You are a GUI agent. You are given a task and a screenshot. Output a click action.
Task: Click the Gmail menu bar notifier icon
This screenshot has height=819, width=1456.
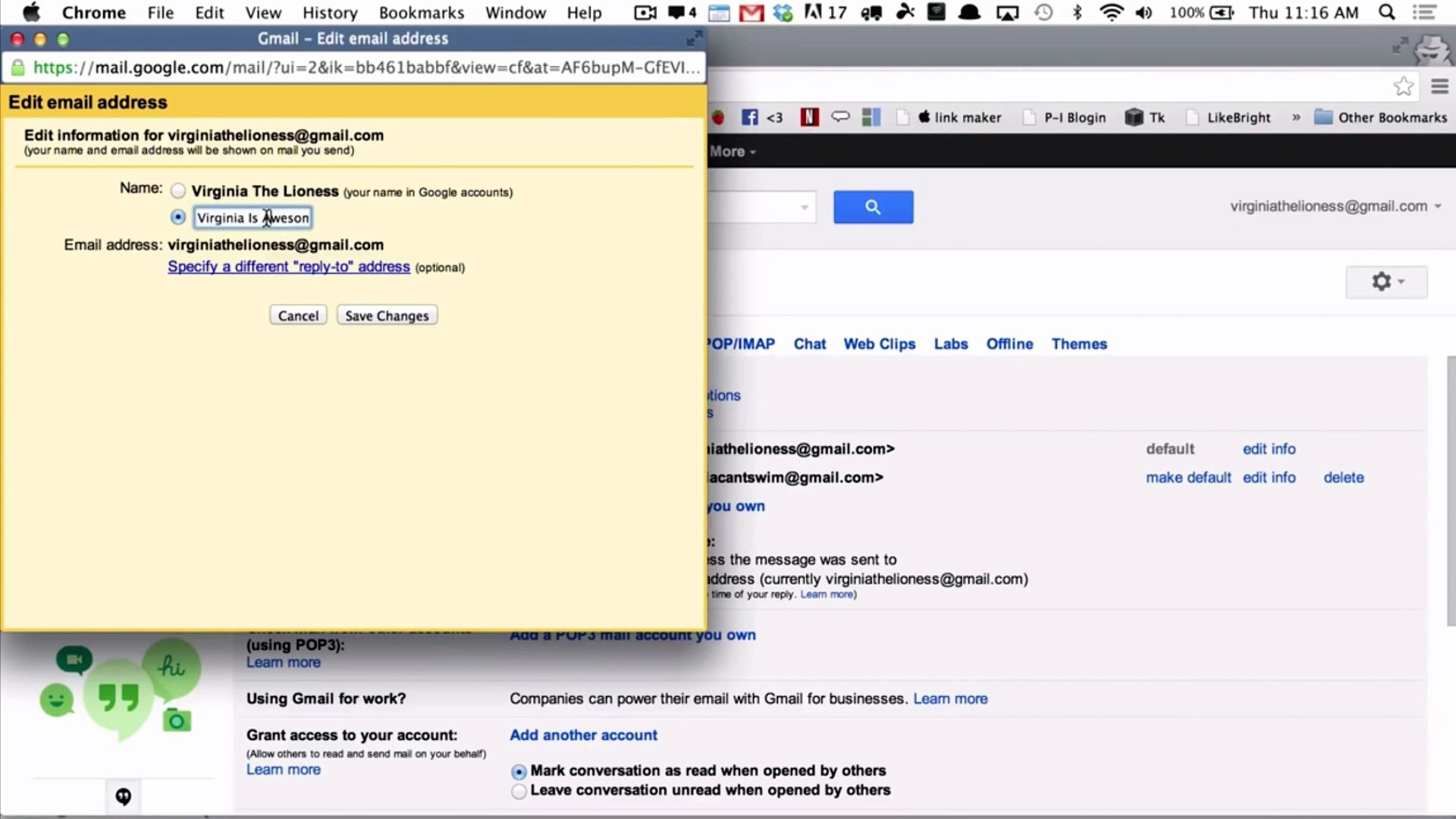pyautogui.click(x=751, y=13)
